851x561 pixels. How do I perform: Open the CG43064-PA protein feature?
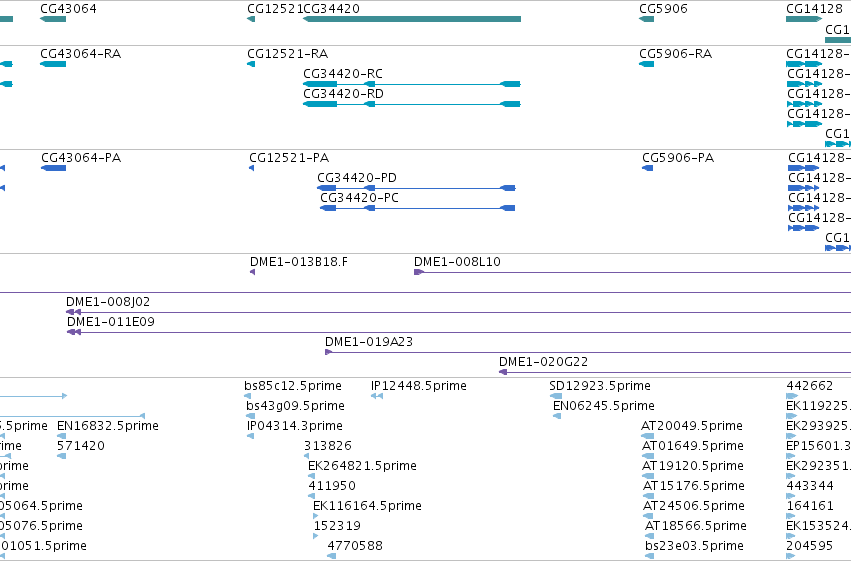(x=54, y=168)
